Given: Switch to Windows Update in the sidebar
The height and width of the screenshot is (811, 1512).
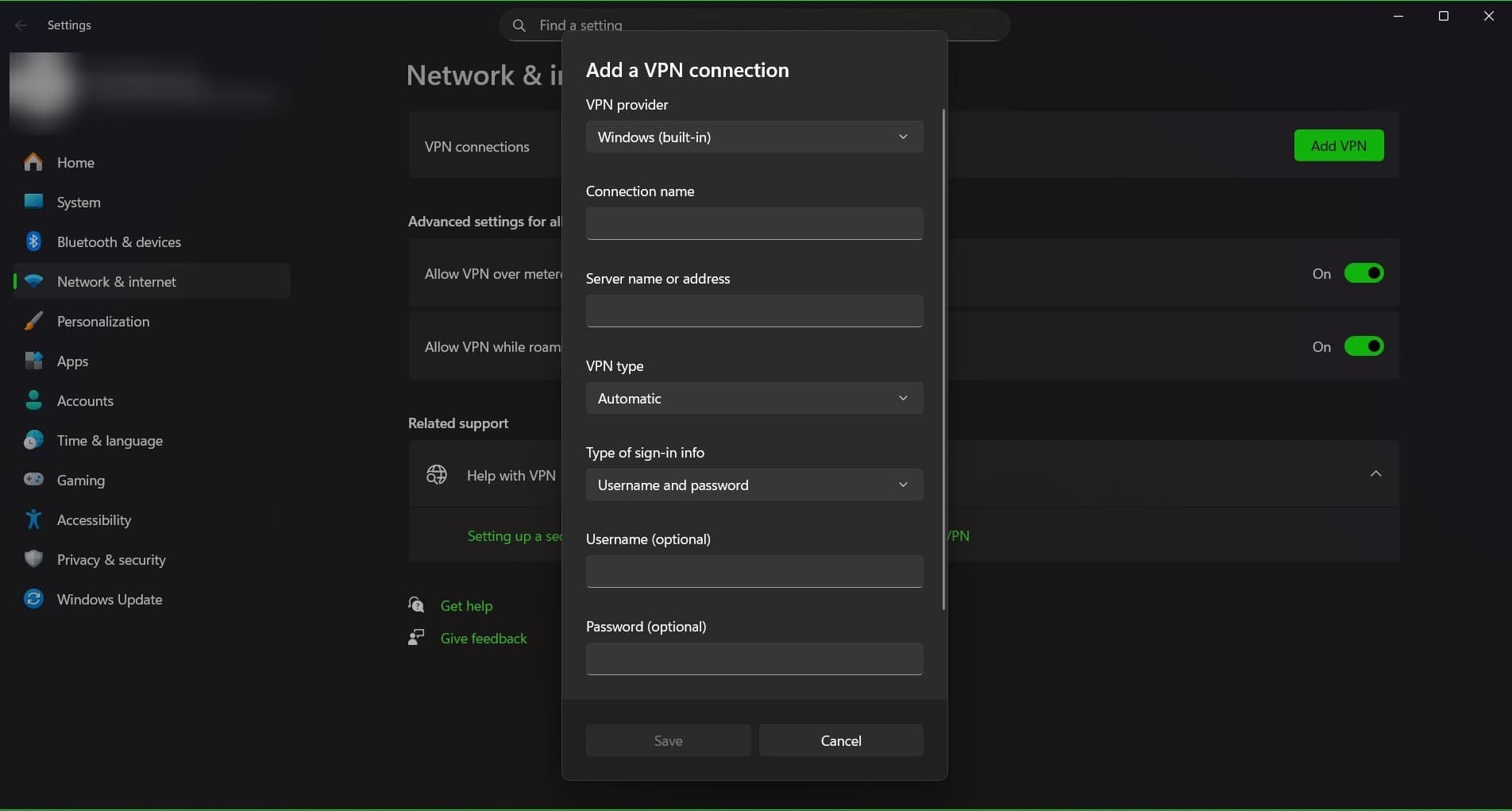Looking at the screenshot, I should [x=109, y=599].
